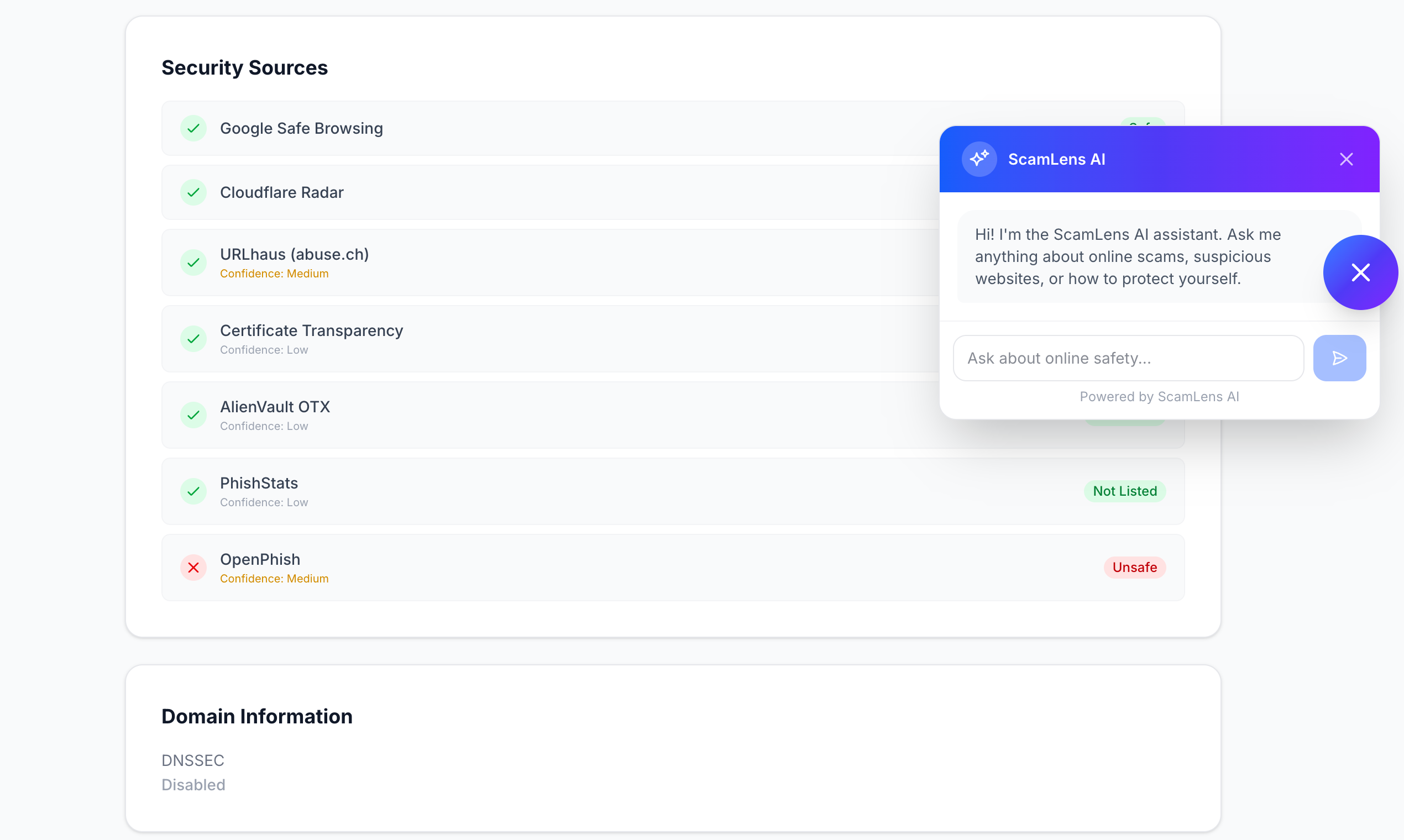
Task: Dismiss the chat via the floating circular X button
Action: click(1360, 272)
